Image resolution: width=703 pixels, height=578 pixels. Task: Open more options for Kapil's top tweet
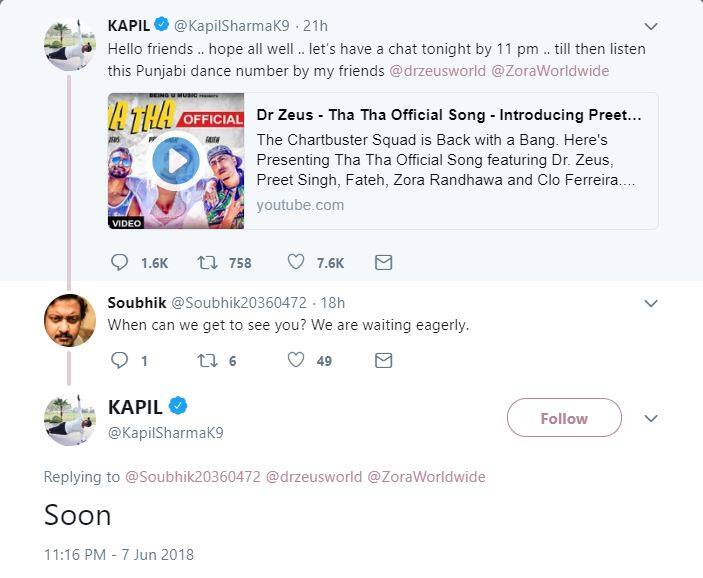pyautogui.click(x=651, y=25)
